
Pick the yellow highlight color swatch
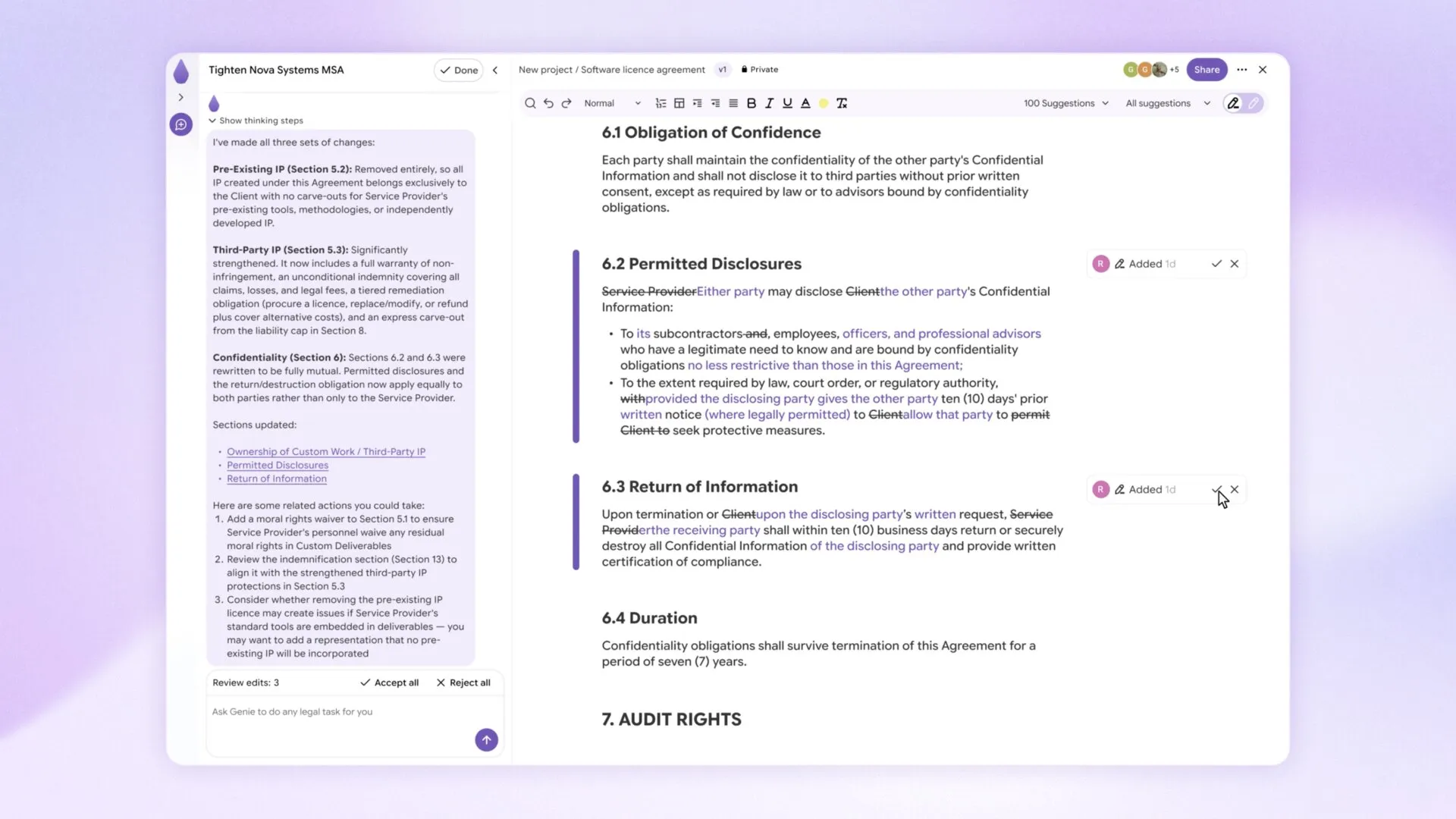(824, 103)
